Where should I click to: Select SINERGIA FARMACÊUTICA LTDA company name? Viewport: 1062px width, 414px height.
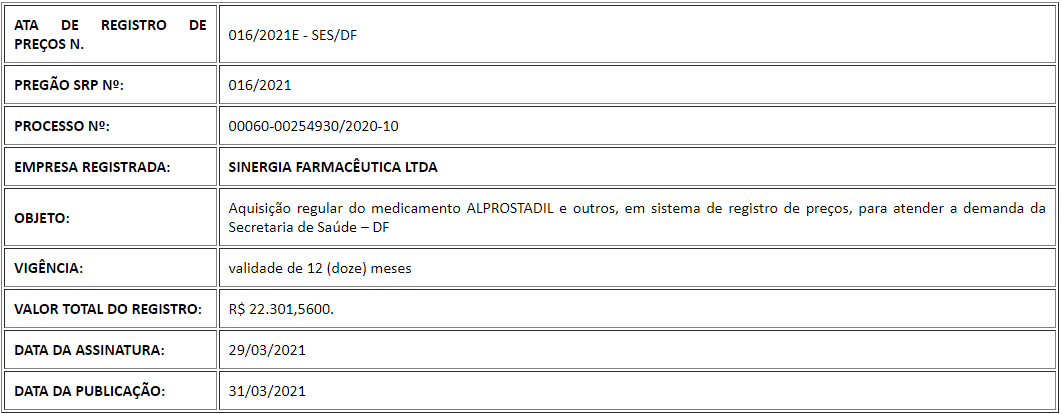333,167
